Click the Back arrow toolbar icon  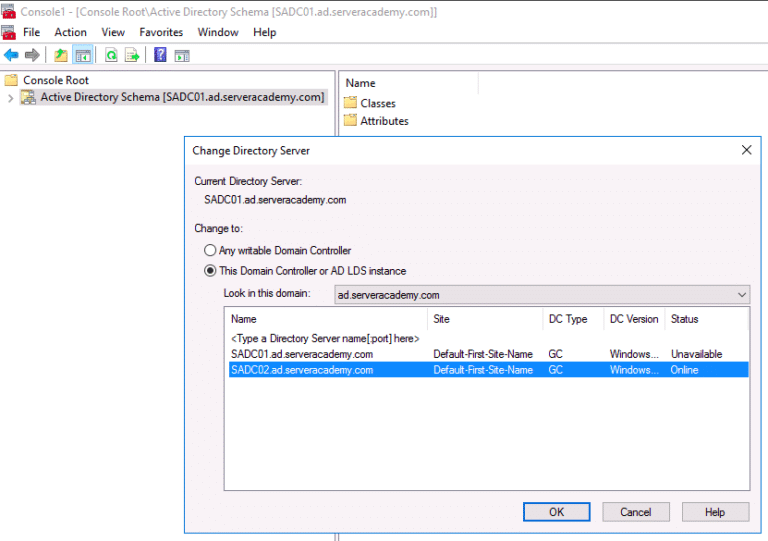coord(11,55)
